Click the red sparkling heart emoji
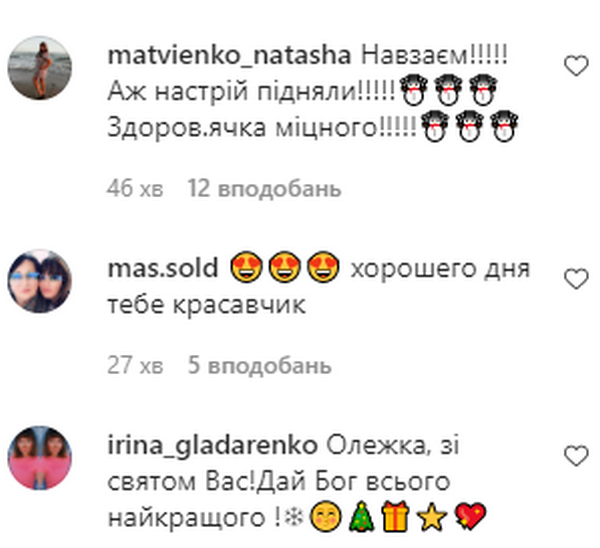Image resolution: width=600 pixels, height=548 pixels. click(x=470, y=517)
